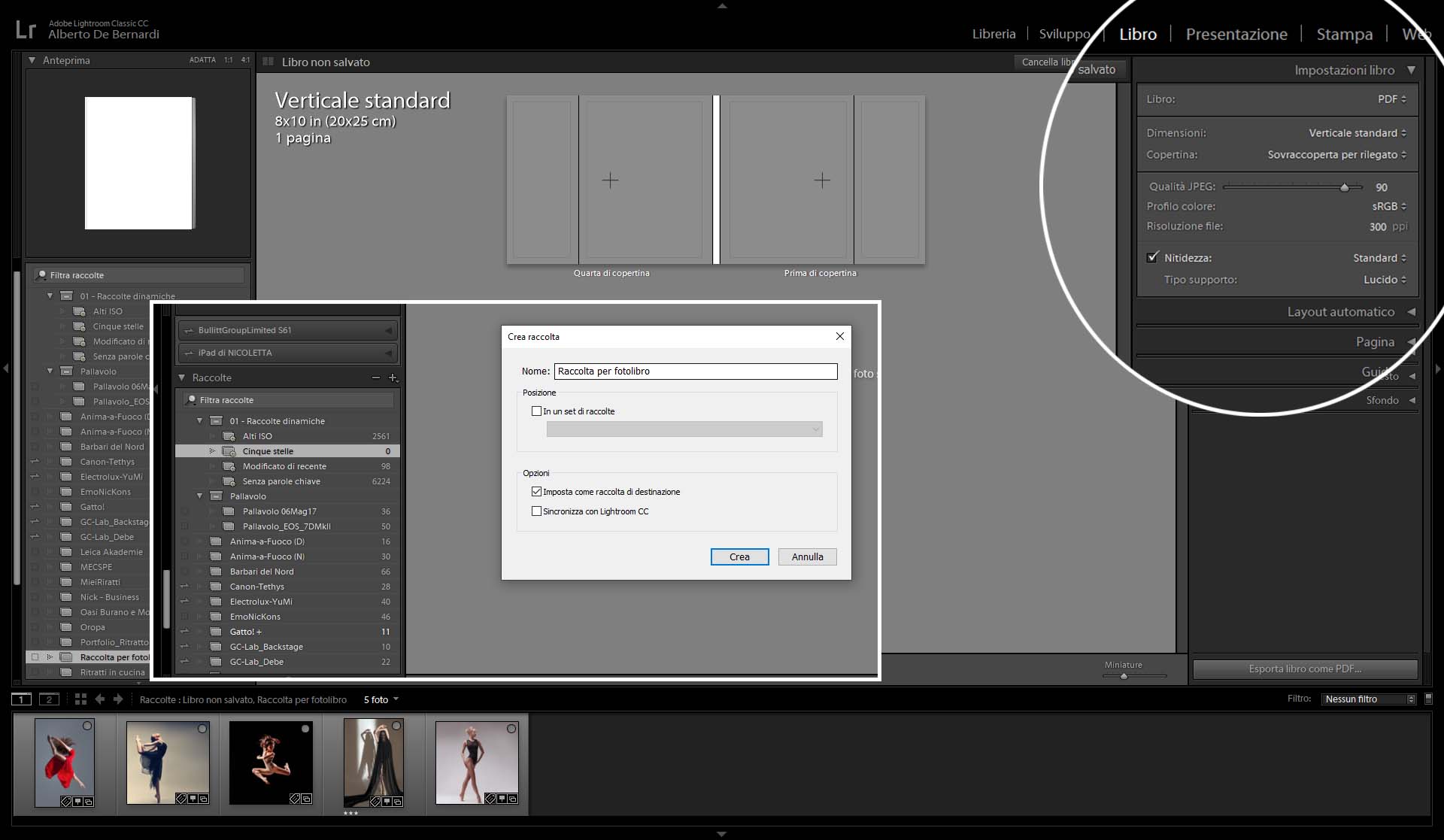Click the grid view icon in filmstrip bar

pos(80,699)
